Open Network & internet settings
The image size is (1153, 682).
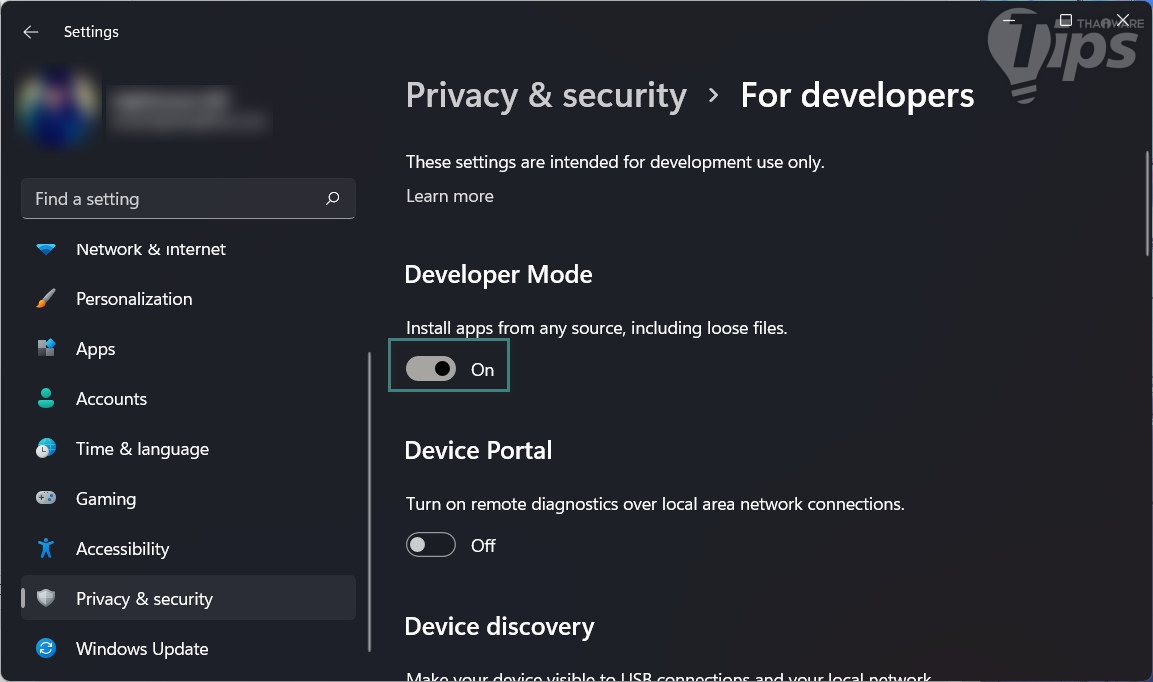click(x=150, y=249)
